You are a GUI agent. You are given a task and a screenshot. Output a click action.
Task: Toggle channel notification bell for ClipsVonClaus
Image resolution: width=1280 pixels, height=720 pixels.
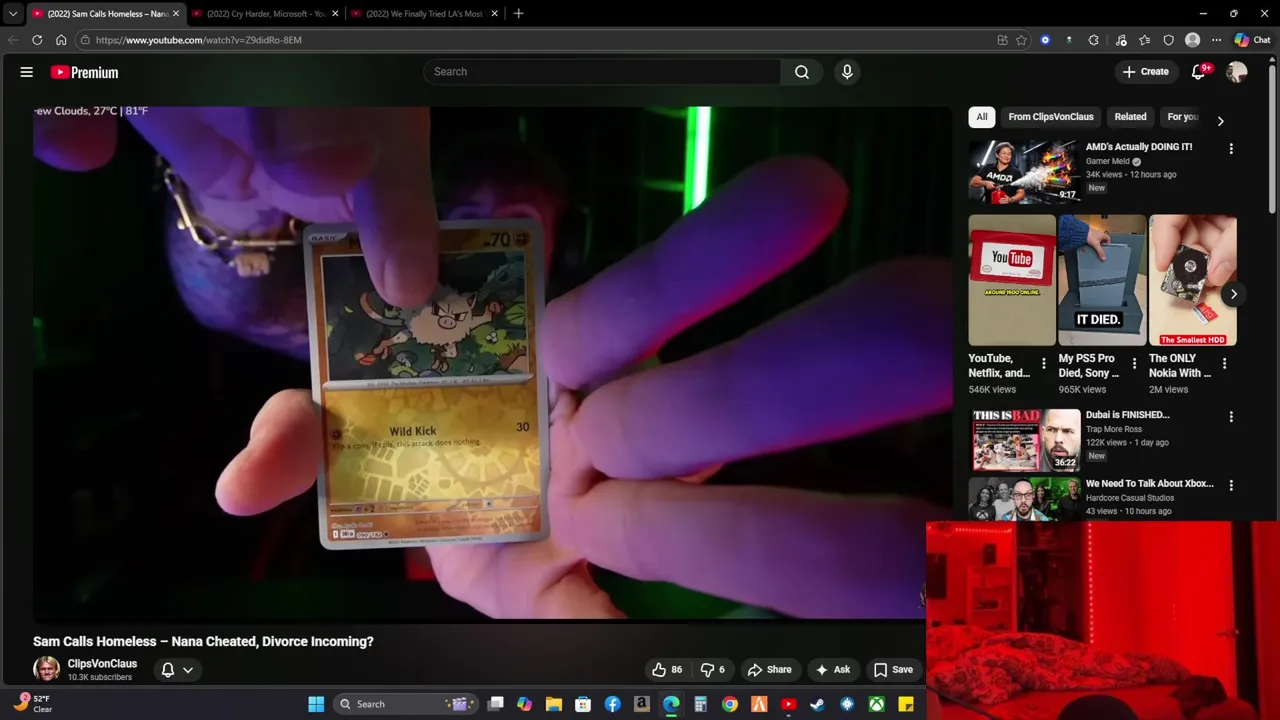168,670
